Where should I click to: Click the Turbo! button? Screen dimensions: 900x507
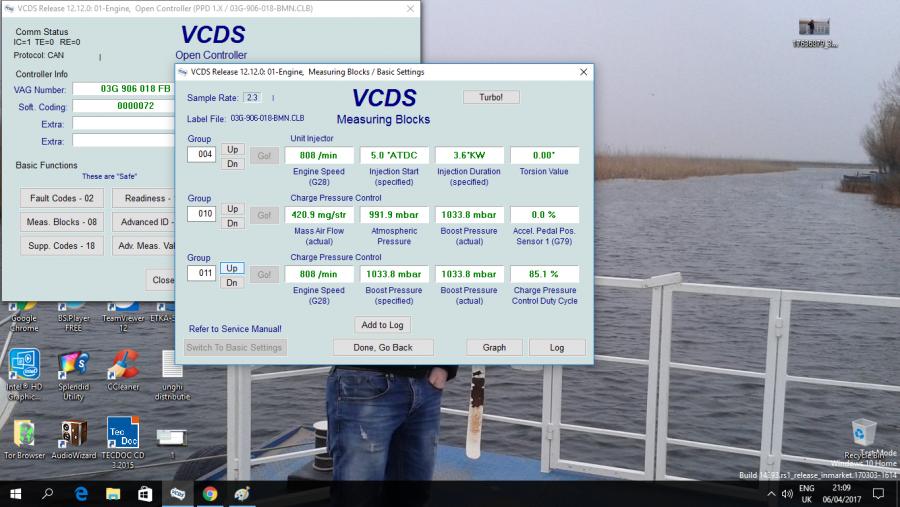[491, 97]
